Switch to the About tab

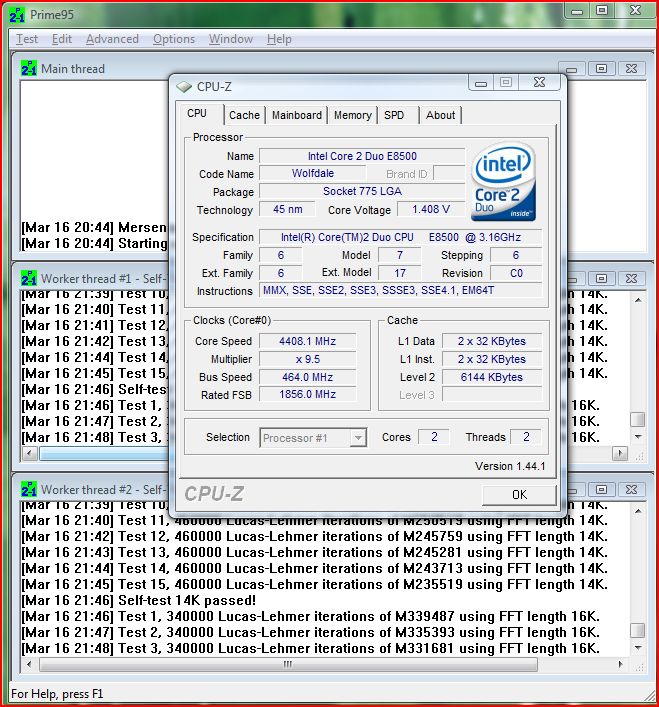pos(440,115)
